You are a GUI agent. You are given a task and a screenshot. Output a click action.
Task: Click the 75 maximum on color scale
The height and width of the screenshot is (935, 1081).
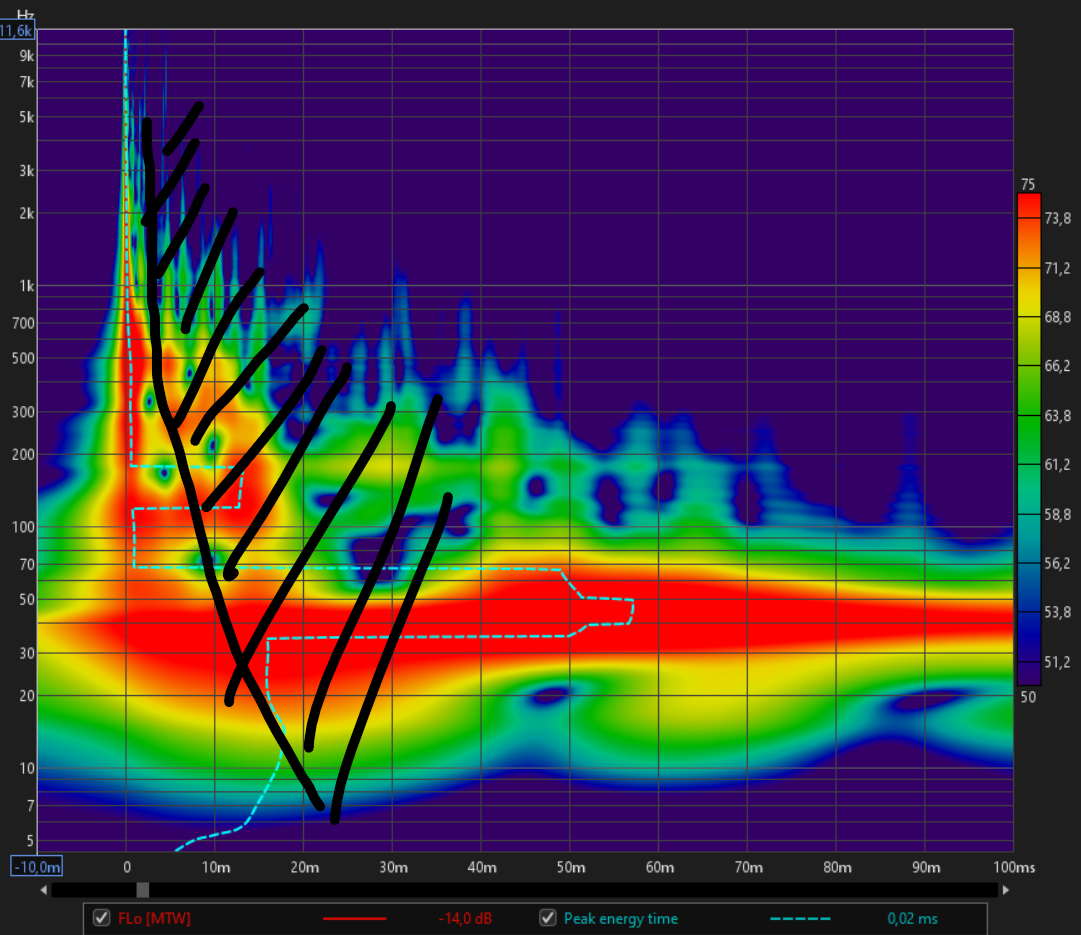click(x=1027, y=184)
